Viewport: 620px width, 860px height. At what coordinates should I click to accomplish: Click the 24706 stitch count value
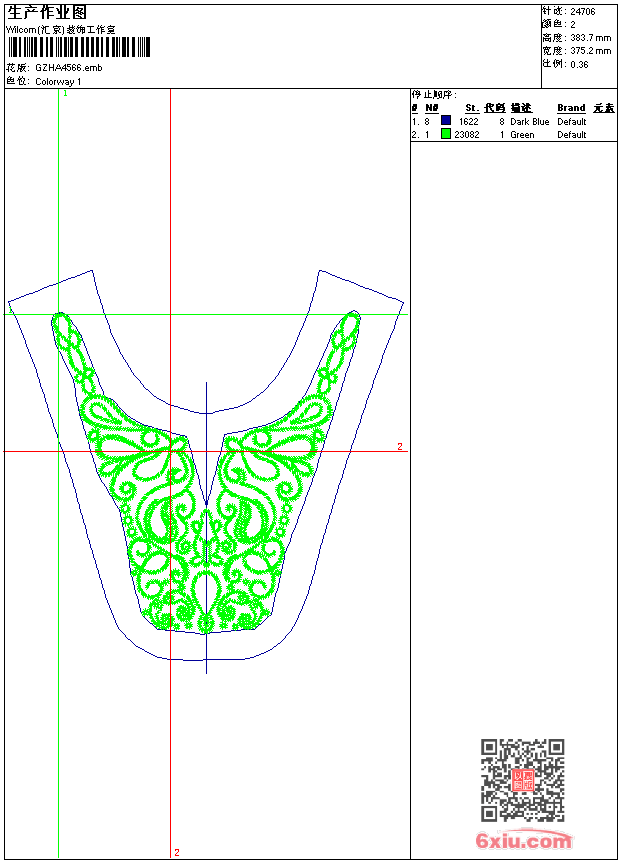coord(582,12)
